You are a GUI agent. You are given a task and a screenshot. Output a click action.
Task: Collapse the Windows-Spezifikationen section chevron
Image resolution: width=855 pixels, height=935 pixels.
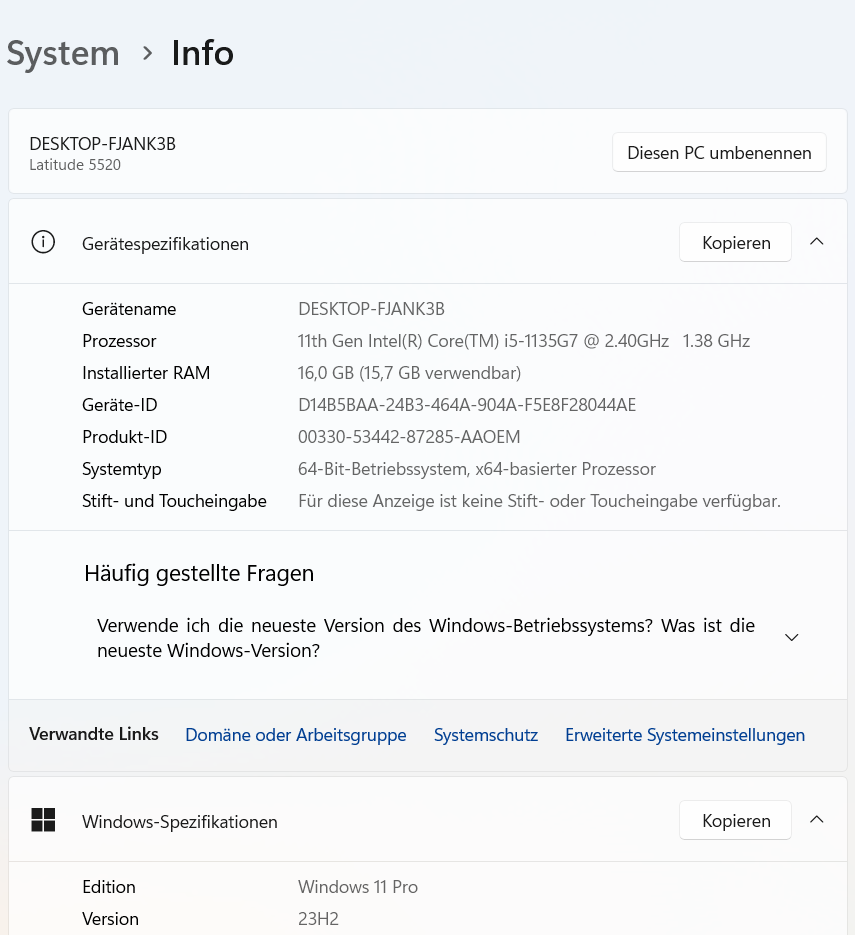pyautogui.click(x=817, y=819)
